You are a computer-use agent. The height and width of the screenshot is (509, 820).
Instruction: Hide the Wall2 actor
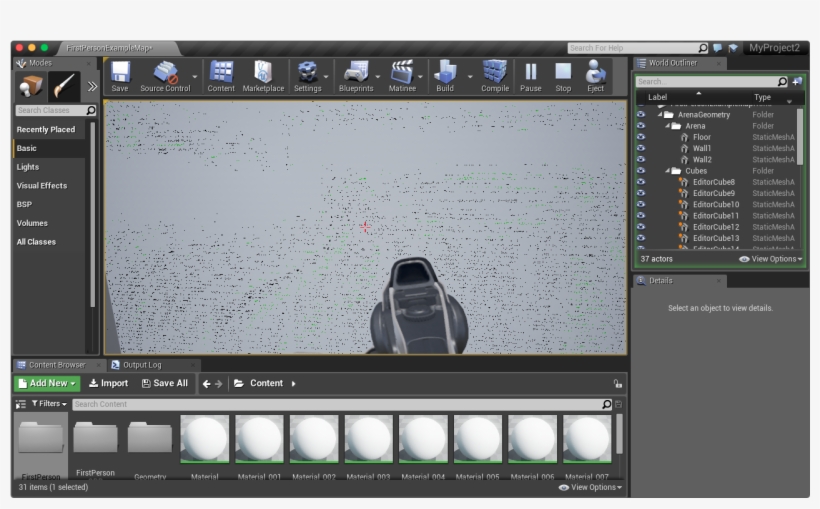click(x=641, y=160)
